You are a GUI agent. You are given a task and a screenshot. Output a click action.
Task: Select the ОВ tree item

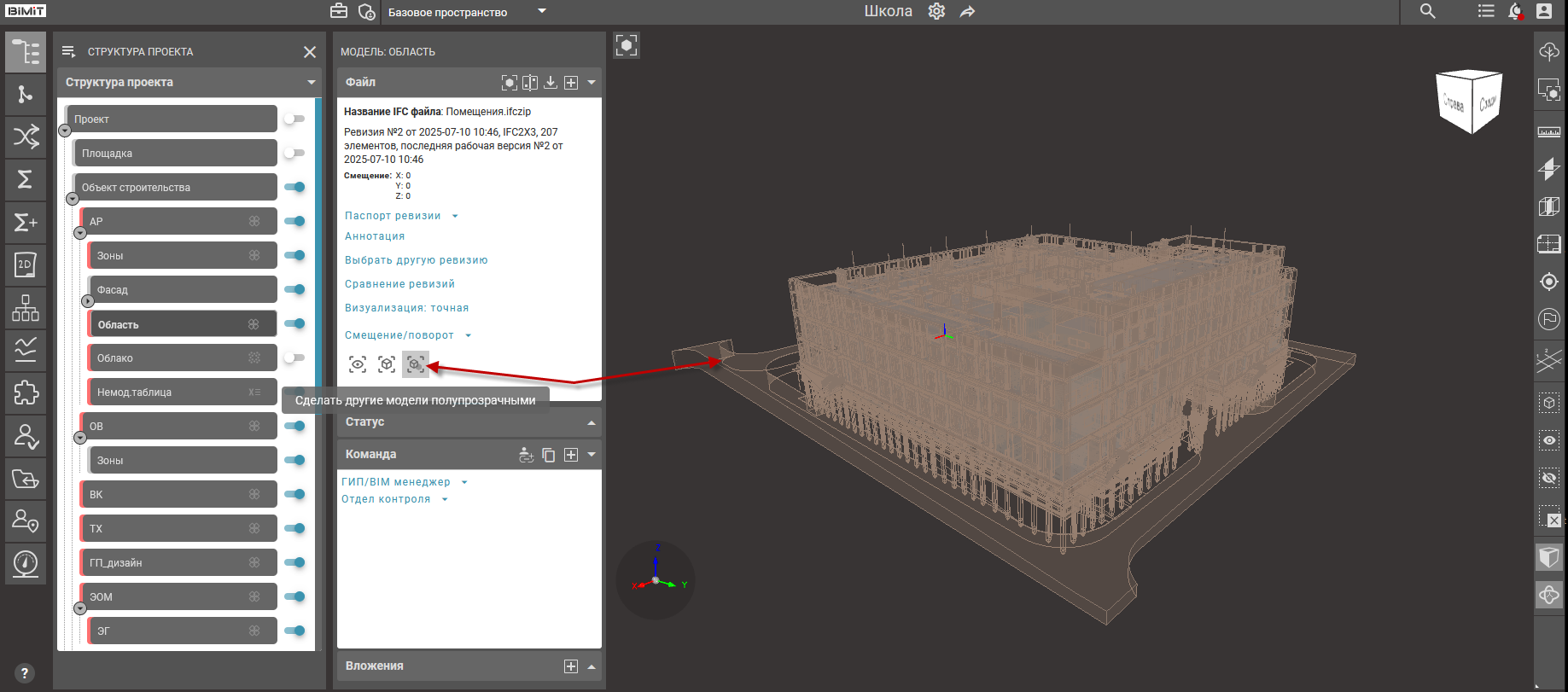tap(178, 426)
